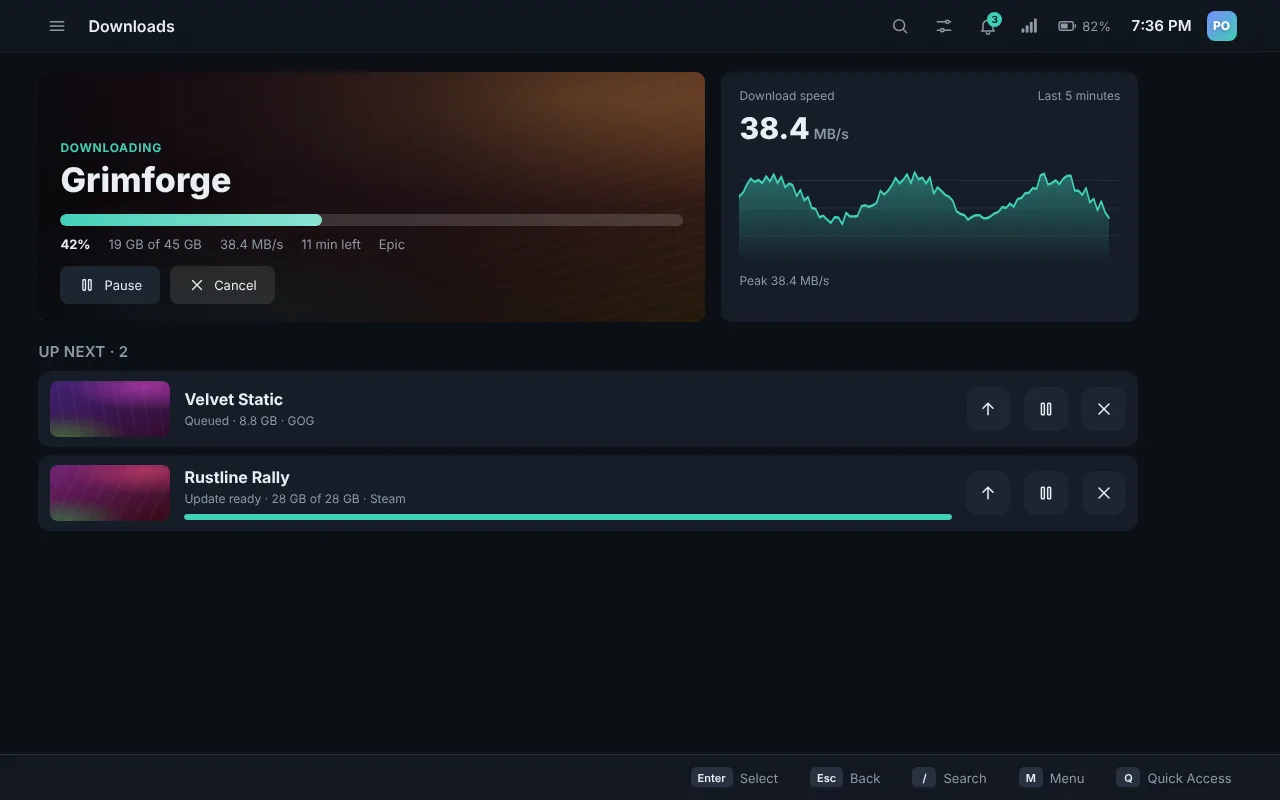Click the Esc Back hint
The height and width of the screenshot is (800, 1280).
tap(846, 778)
